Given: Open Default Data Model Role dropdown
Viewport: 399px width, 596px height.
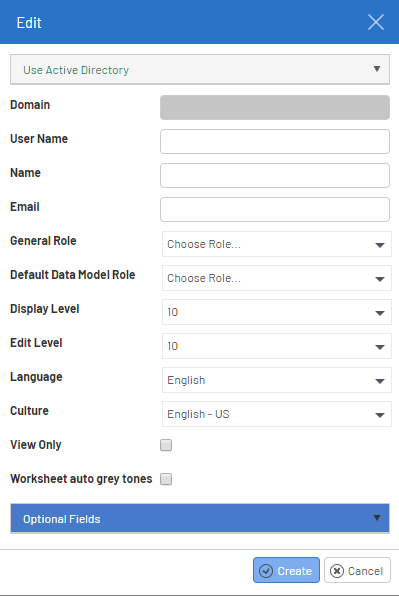Looking at the screenshot, I should 277,278.
